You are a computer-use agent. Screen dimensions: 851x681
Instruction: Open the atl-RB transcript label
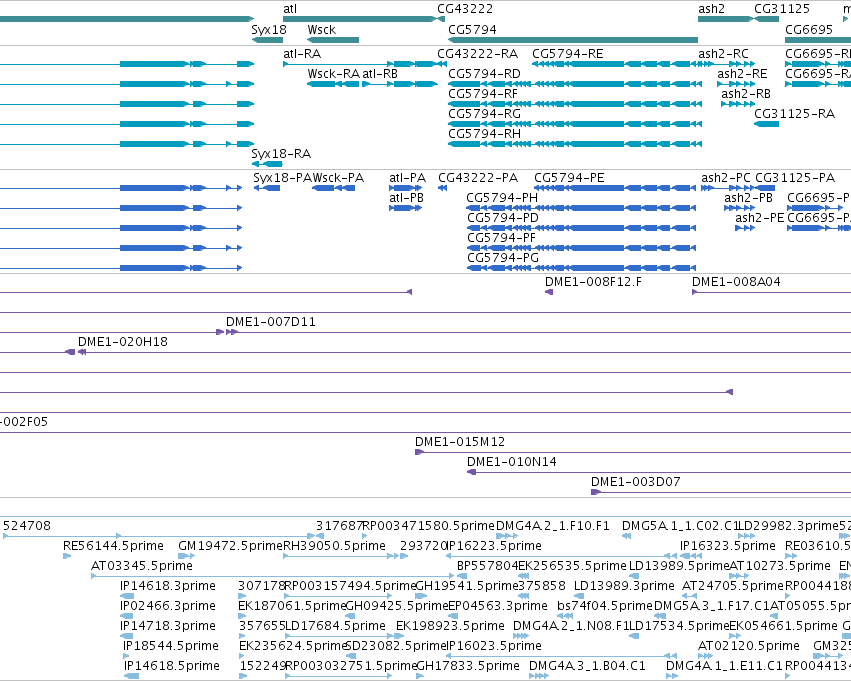(380, 74)
